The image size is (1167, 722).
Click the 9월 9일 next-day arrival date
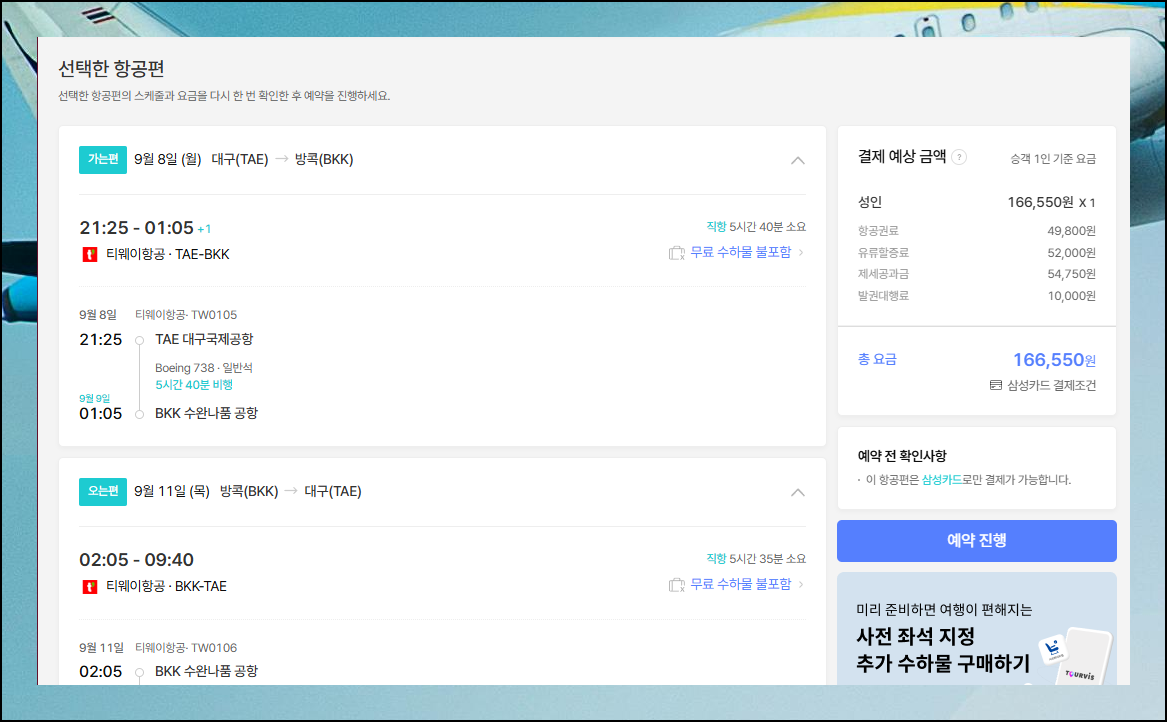95,399
